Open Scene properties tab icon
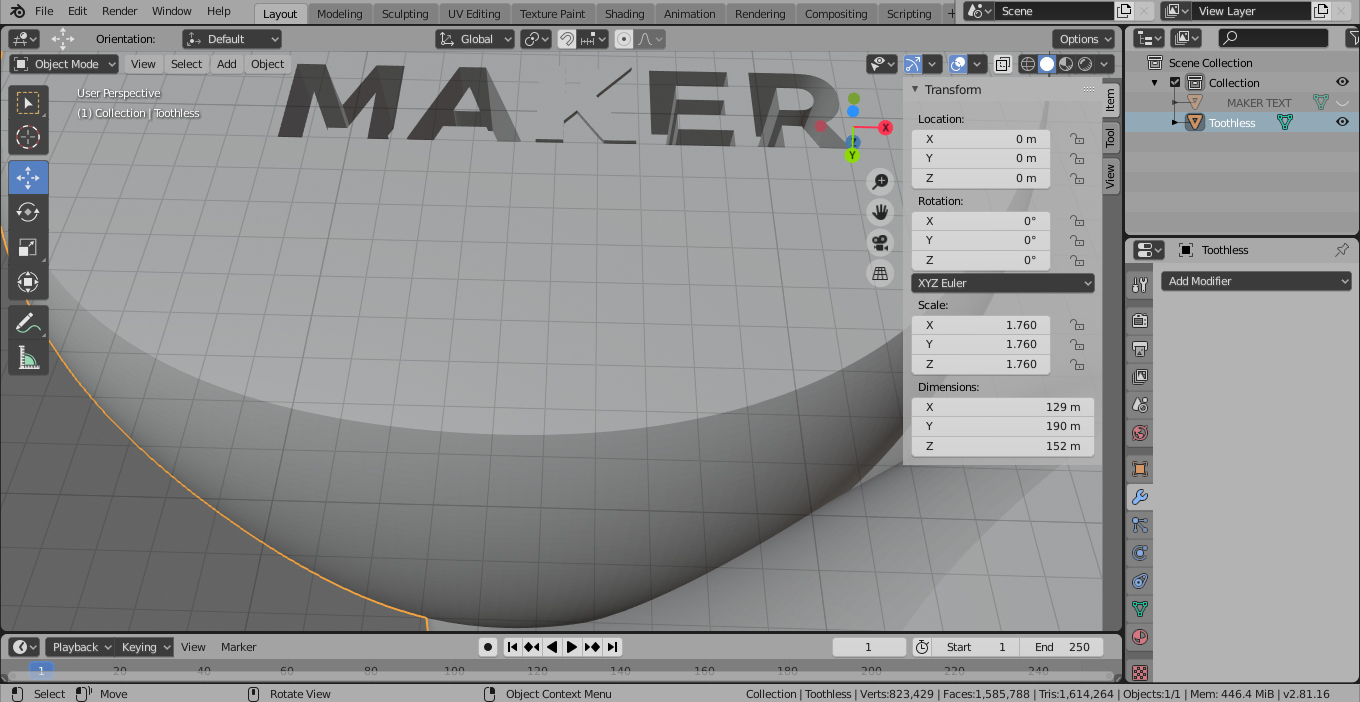1360x702 pixels. click(1139, 405)
